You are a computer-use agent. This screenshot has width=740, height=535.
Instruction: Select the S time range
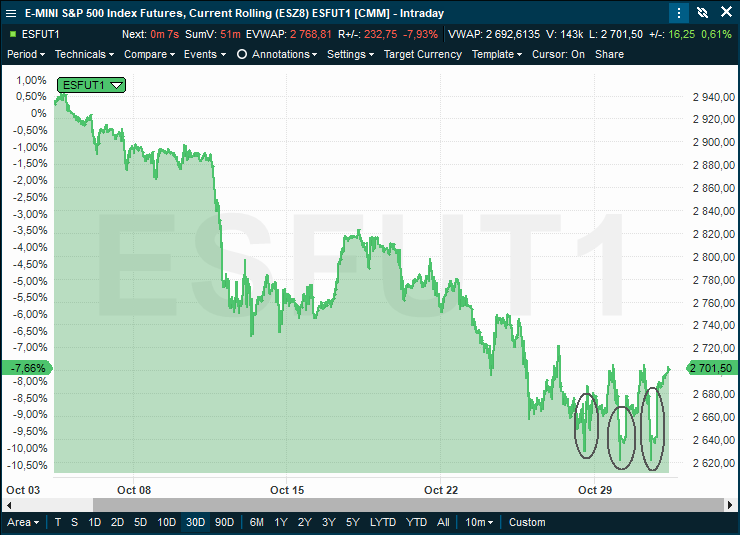pyautogui.click(x=74, y=522)
